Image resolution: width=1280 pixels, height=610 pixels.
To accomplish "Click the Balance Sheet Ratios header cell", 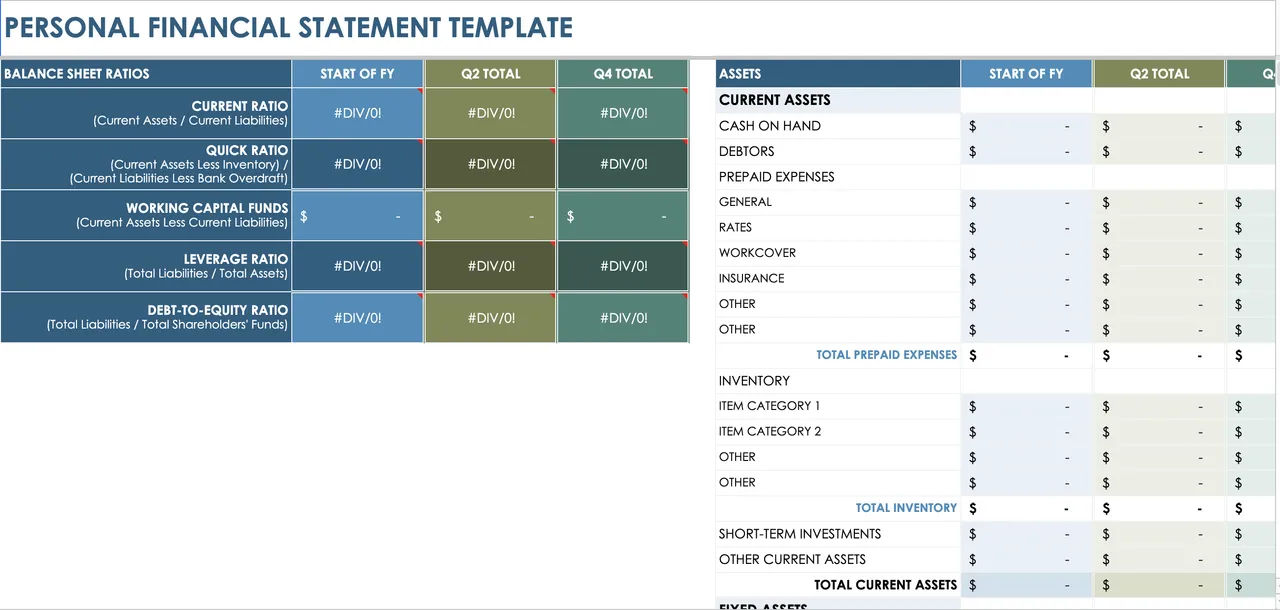I will [x=146, y=74].
